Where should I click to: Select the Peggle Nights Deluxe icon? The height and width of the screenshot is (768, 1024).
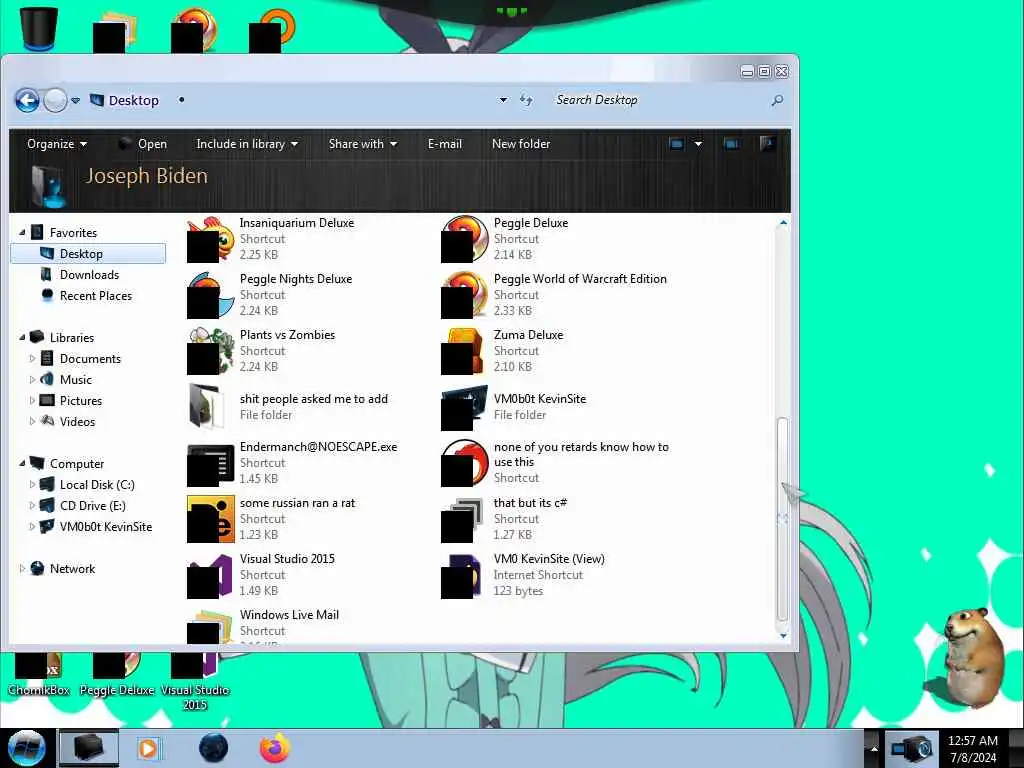[x=210, y=295]
